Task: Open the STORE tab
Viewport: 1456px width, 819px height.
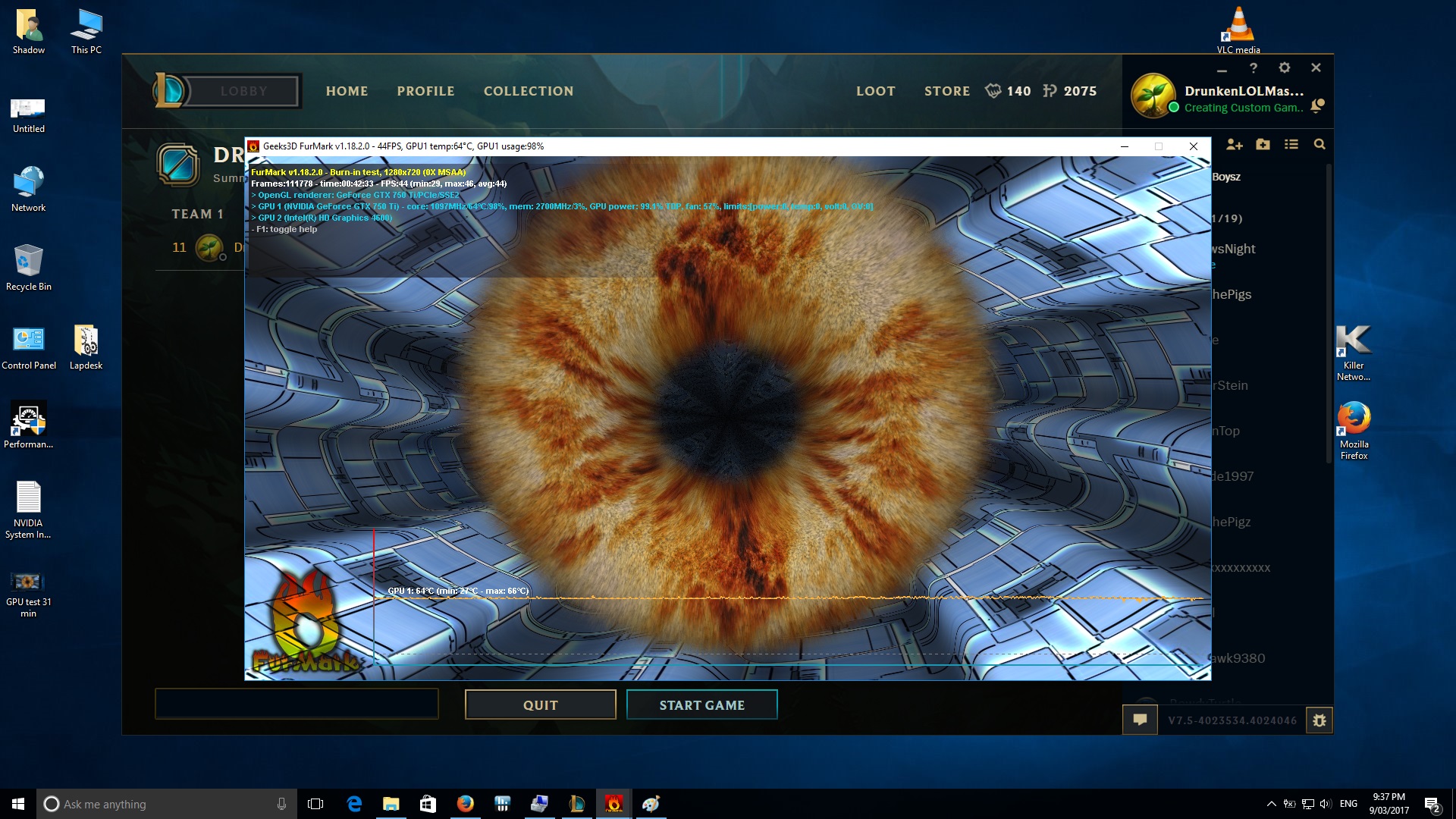Action: (947, 91)
